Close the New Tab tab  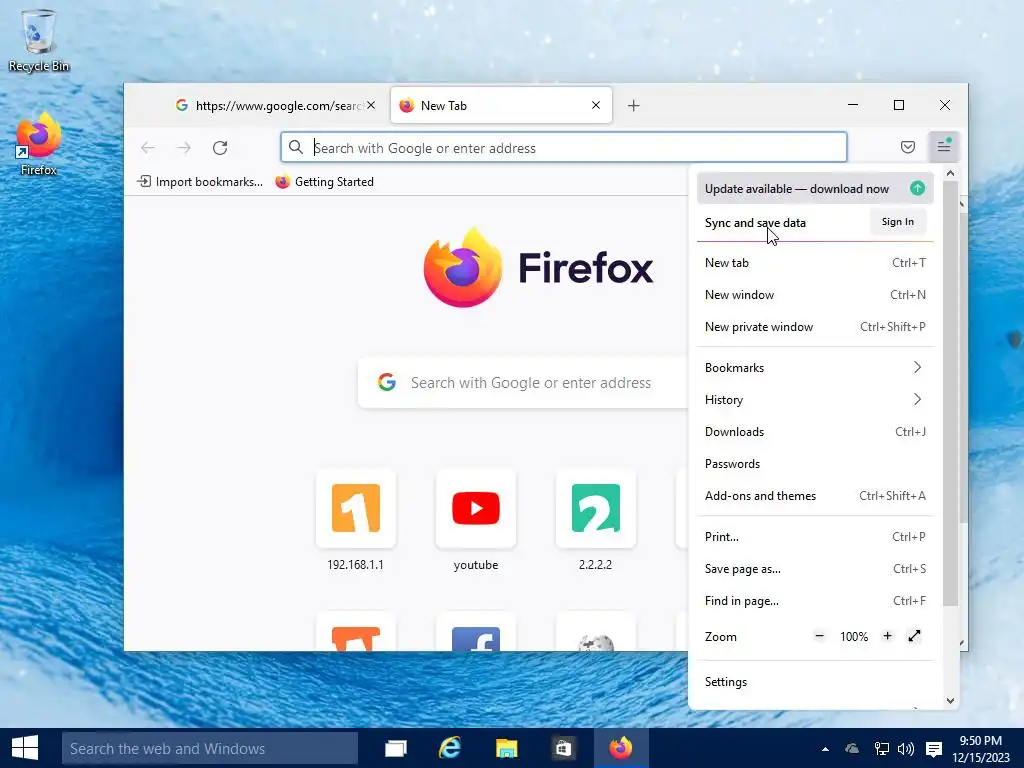click(x=596, y=105)
